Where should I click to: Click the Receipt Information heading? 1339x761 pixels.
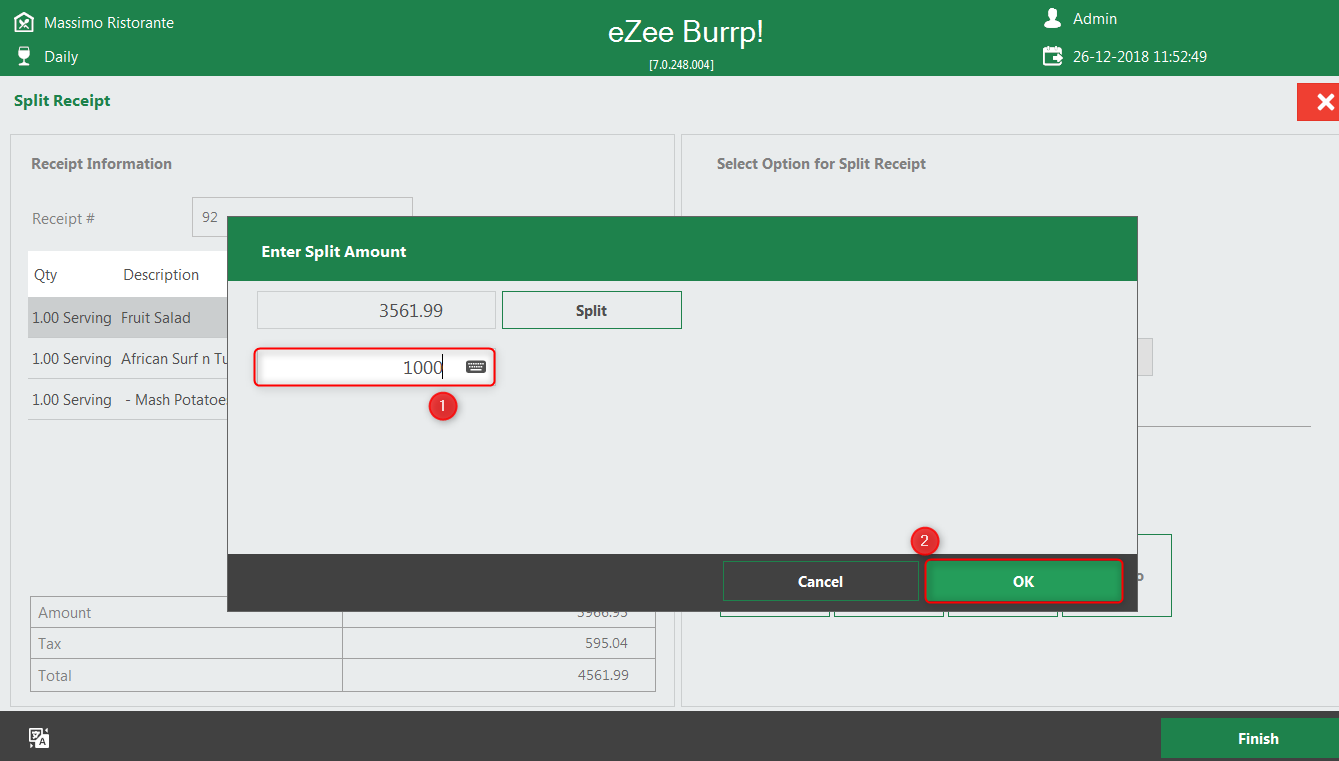[x=101, y=163]
